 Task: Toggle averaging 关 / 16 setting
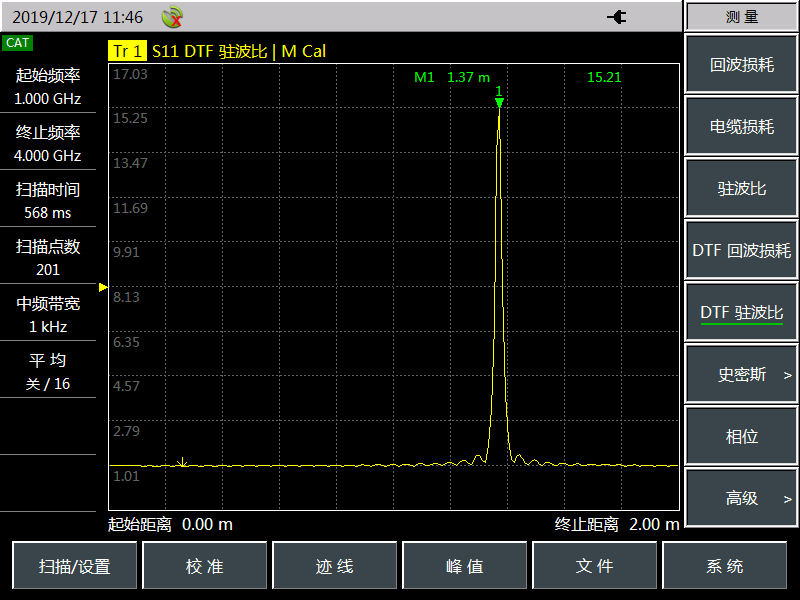tap(48, 371)
